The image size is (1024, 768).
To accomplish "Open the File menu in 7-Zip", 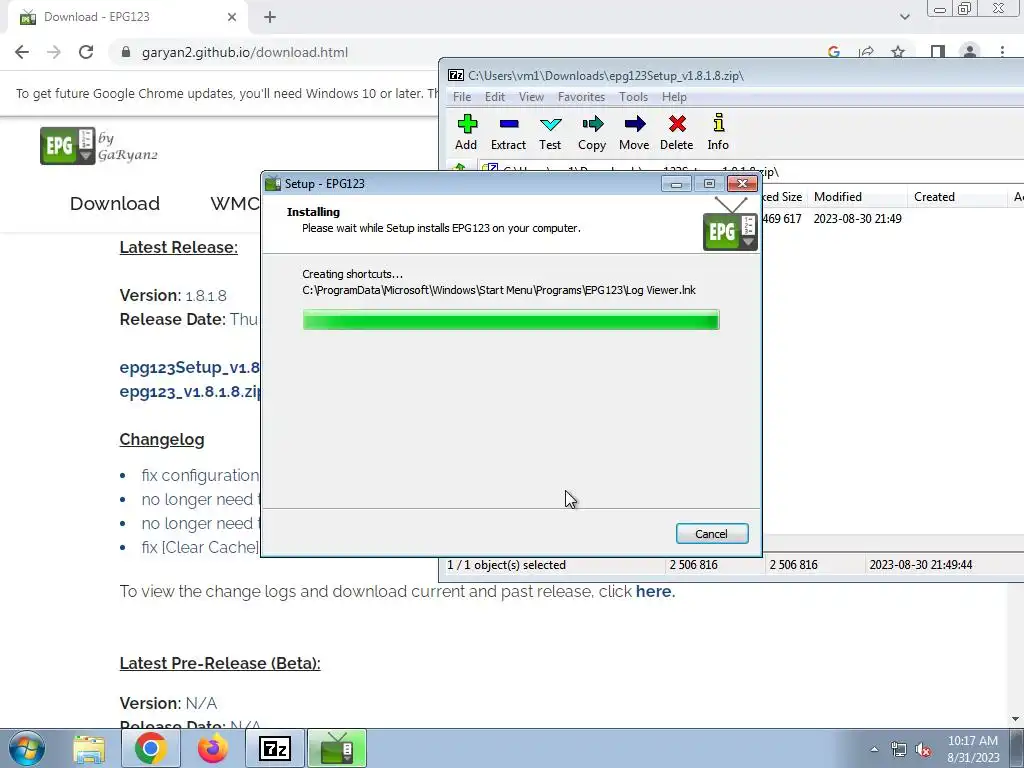I will coord(462,97).
